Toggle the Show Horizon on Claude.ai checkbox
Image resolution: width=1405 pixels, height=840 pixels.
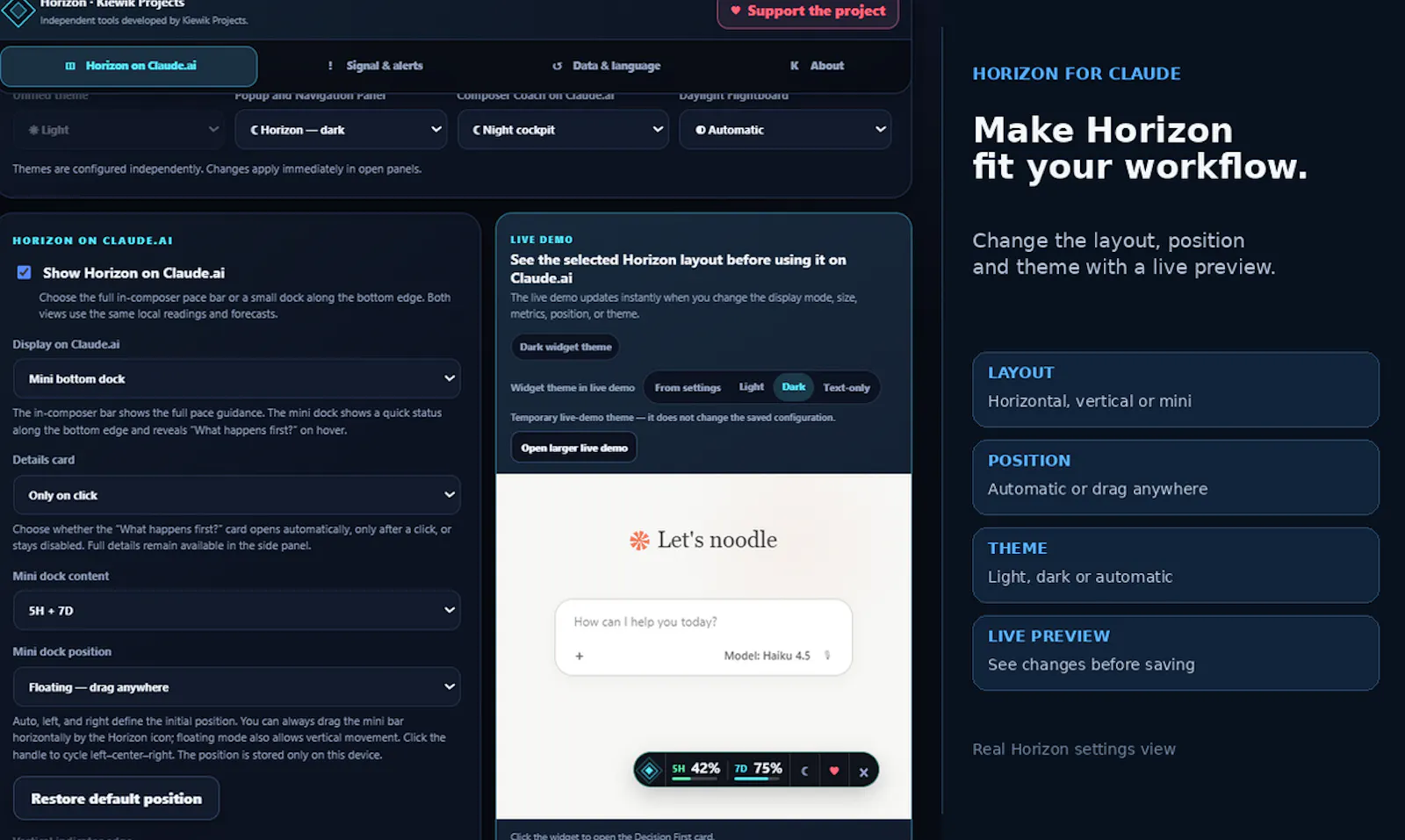[24, 273]
